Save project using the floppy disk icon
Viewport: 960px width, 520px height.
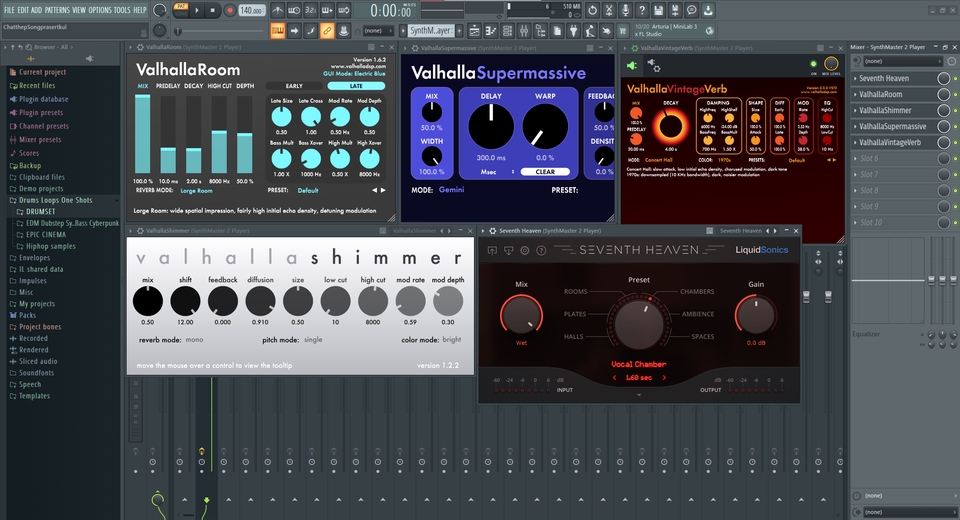[x=658, y=10]
